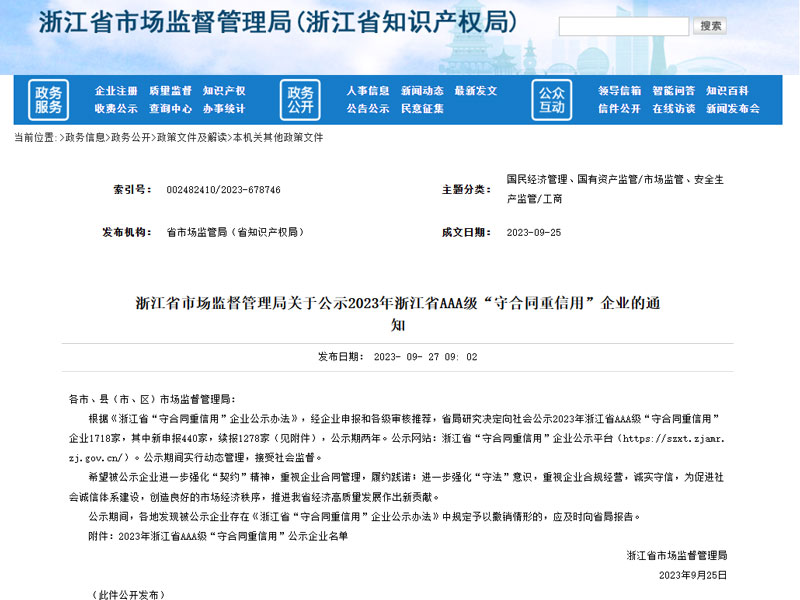Open 新闻动态 nav link

coord(422,91)
